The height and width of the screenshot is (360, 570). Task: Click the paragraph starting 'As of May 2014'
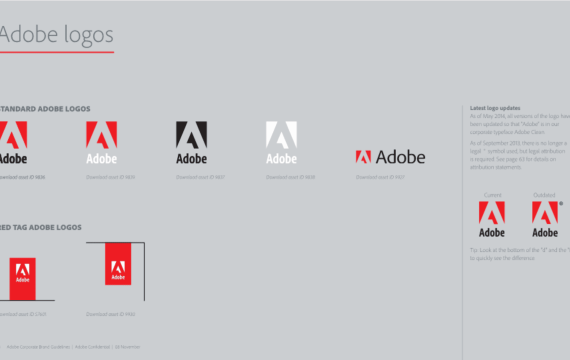520,124
